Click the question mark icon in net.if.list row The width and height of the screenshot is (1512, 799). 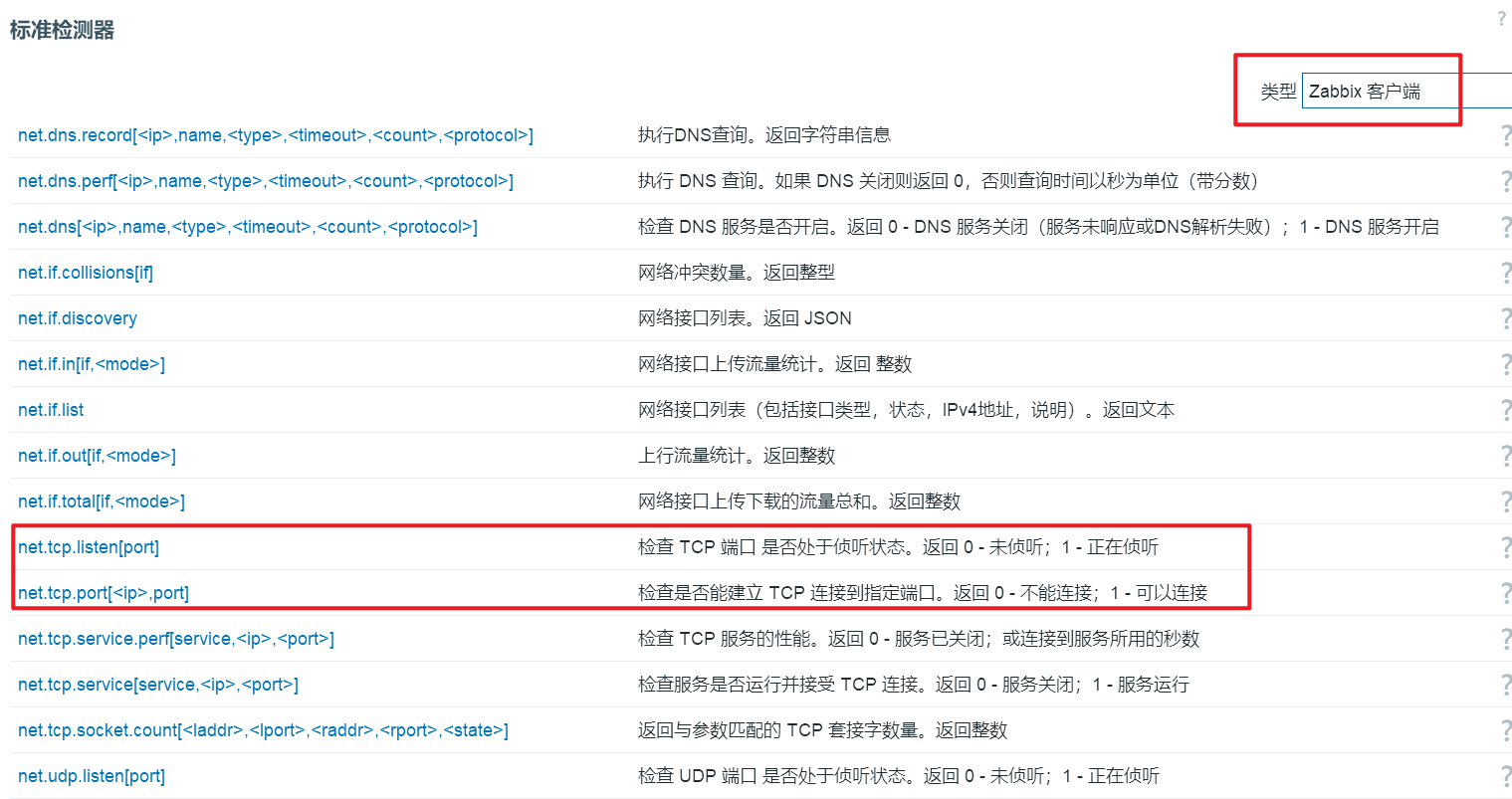coord(1505,410)
